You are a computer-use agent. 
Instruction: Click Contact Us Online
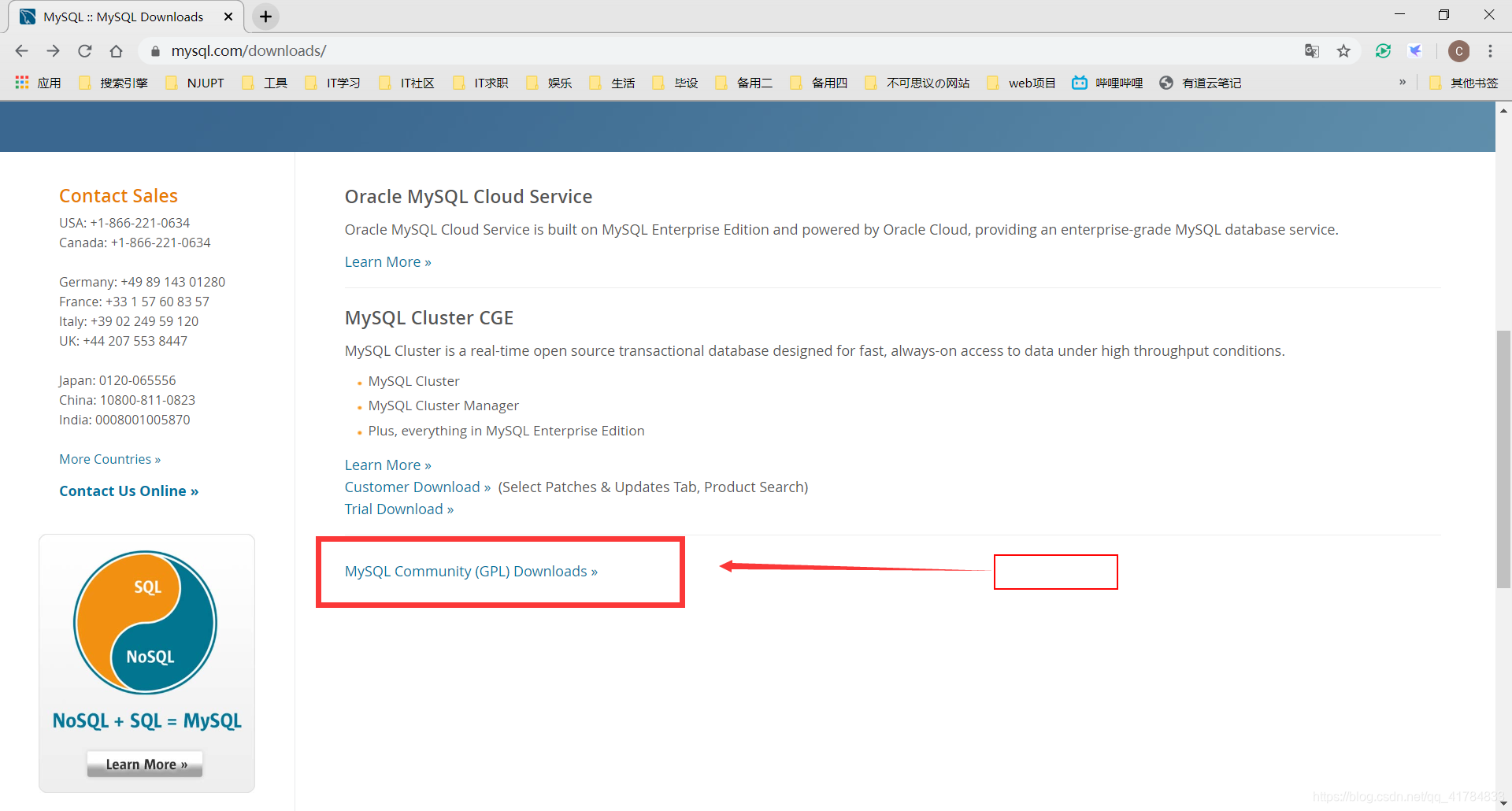point(129,491)
